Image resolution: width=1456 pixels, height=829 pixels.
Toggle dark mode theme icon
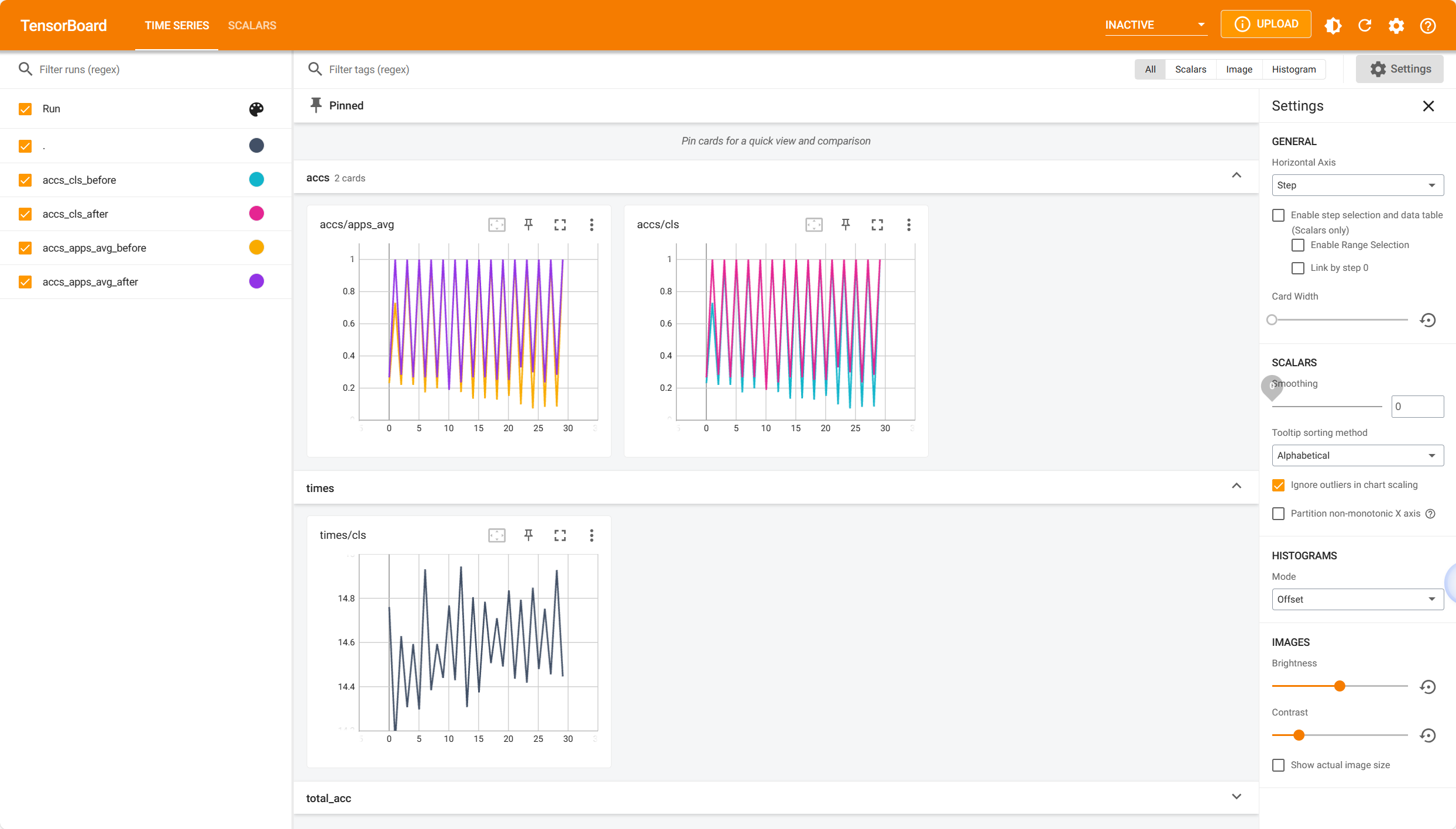(x=1333, y=25)
